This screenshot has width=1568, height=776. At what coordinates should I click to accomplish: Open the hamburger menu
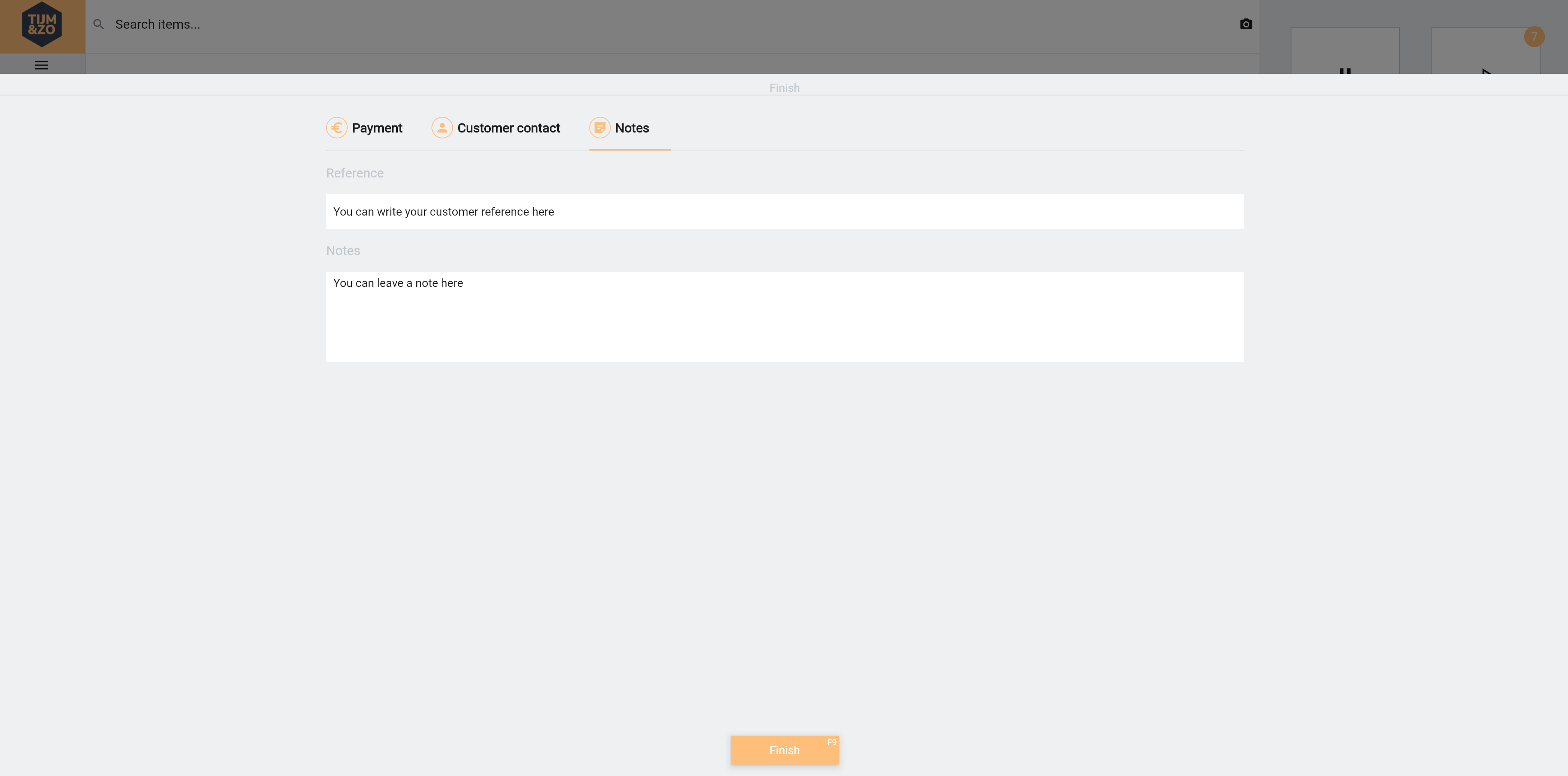point(41,65)
